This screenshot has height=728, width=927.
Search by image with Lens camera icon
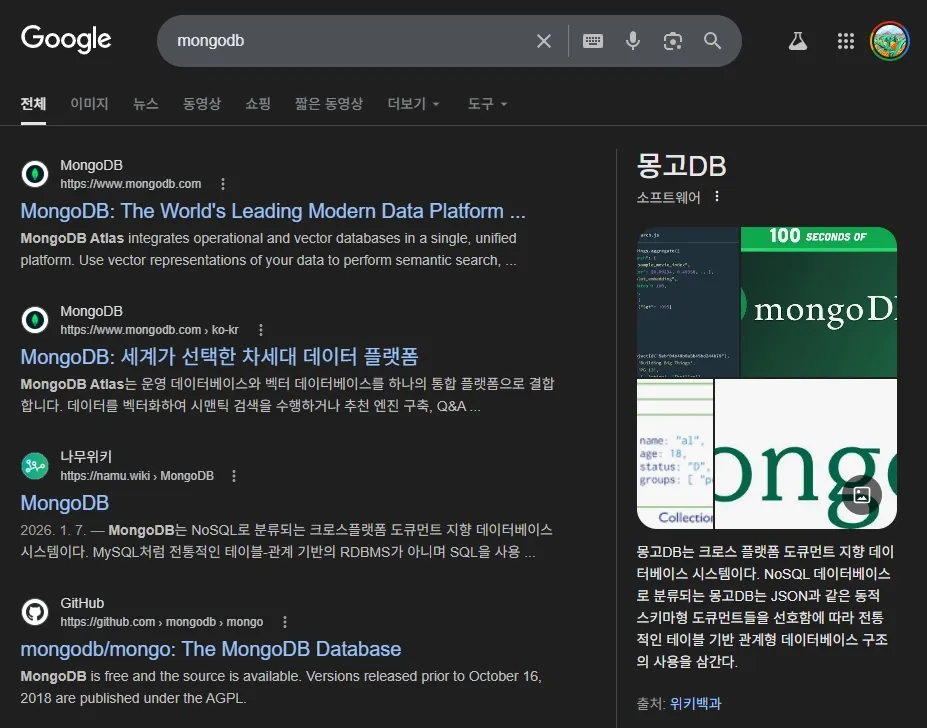coord(673,41)
